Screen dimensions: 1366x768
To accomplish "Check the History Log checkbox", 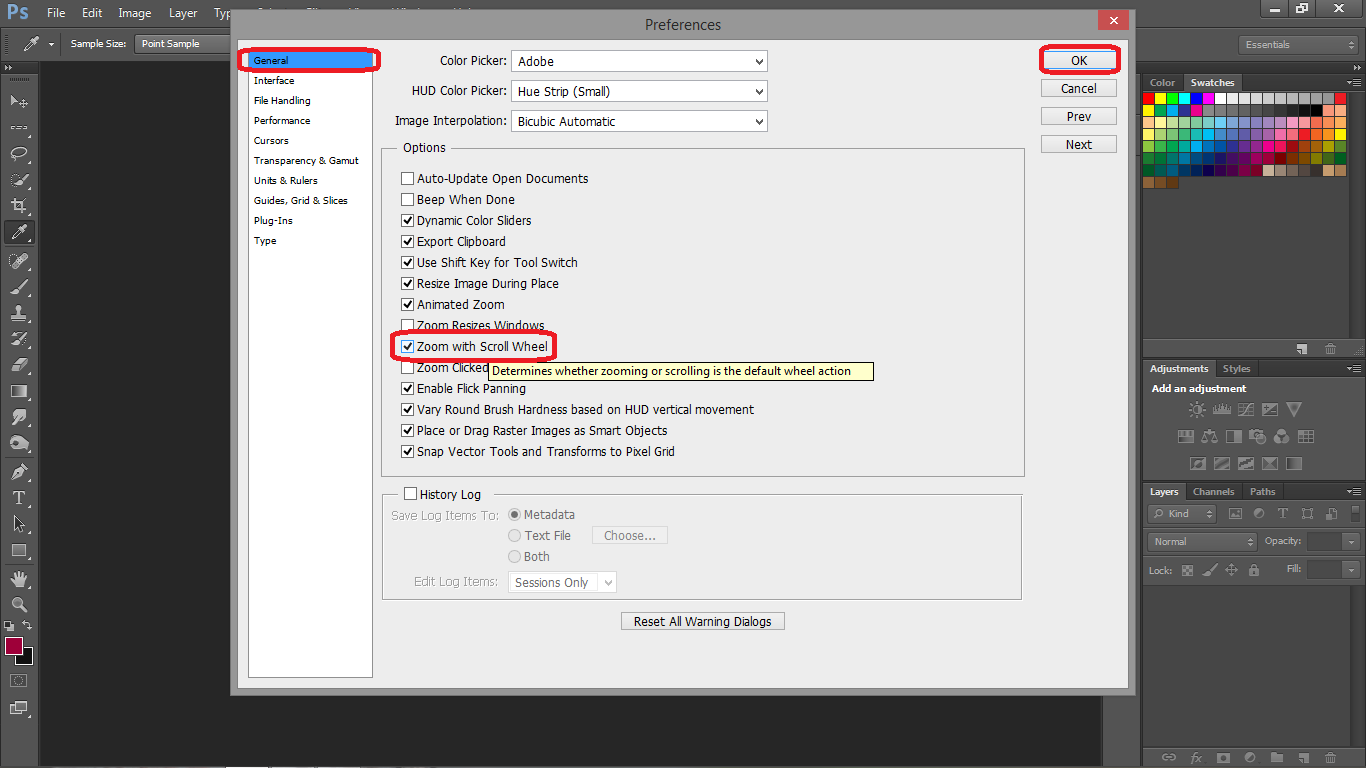I will [410, 493].
